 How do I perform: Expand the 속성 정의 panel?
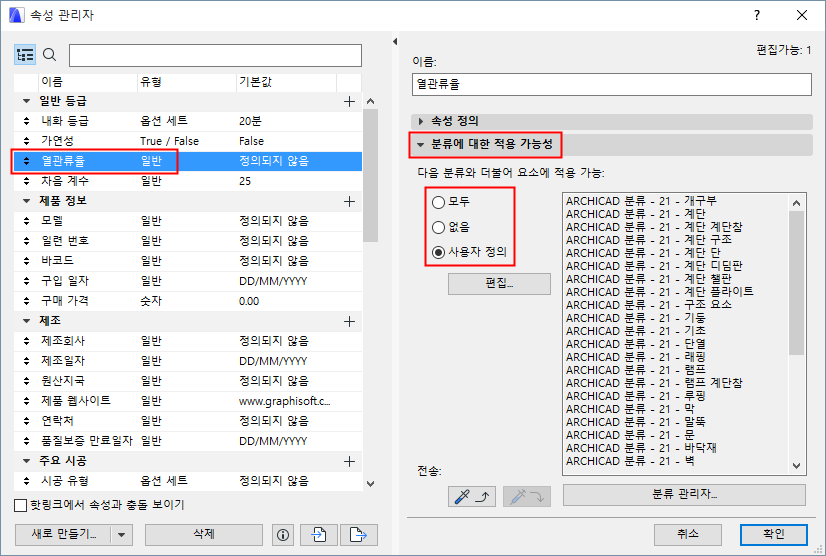tap(421, 121)
